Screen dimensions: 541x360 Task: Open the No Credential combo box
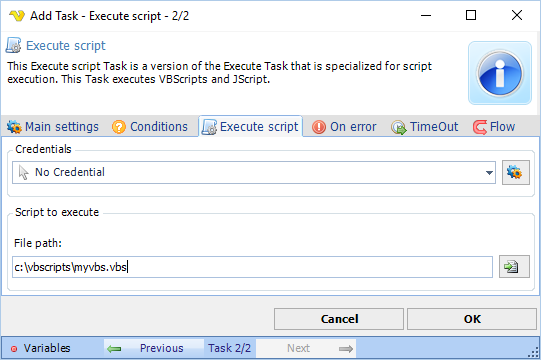click(x=254, y=172)
